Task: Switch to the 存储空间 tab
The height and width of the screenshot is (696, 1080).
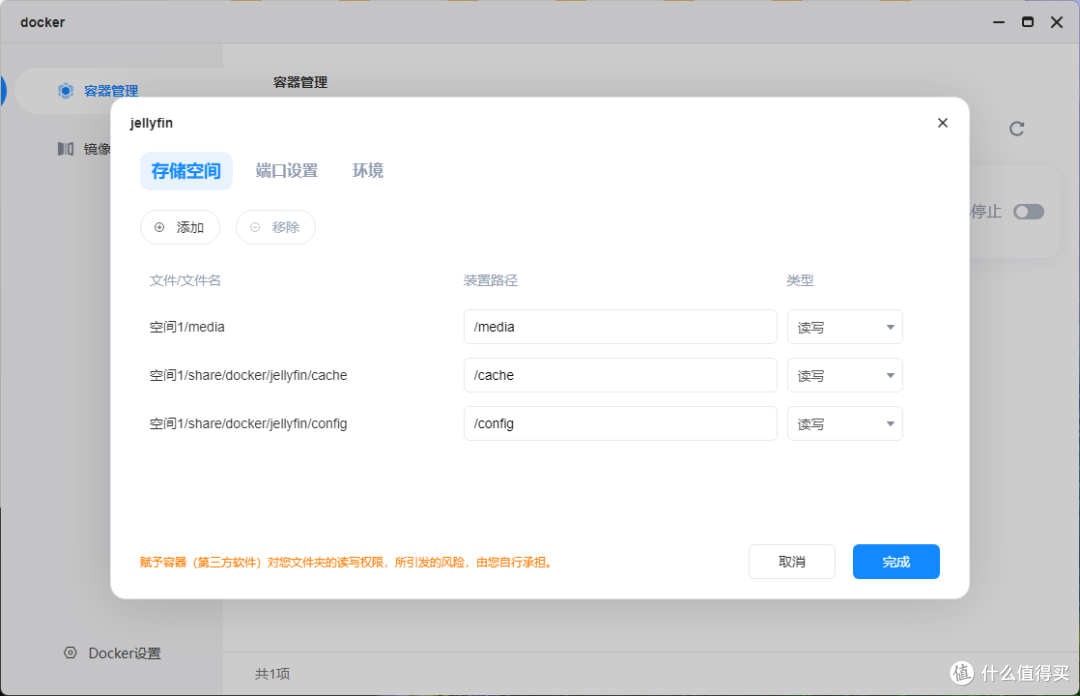Action: [186, 171]
